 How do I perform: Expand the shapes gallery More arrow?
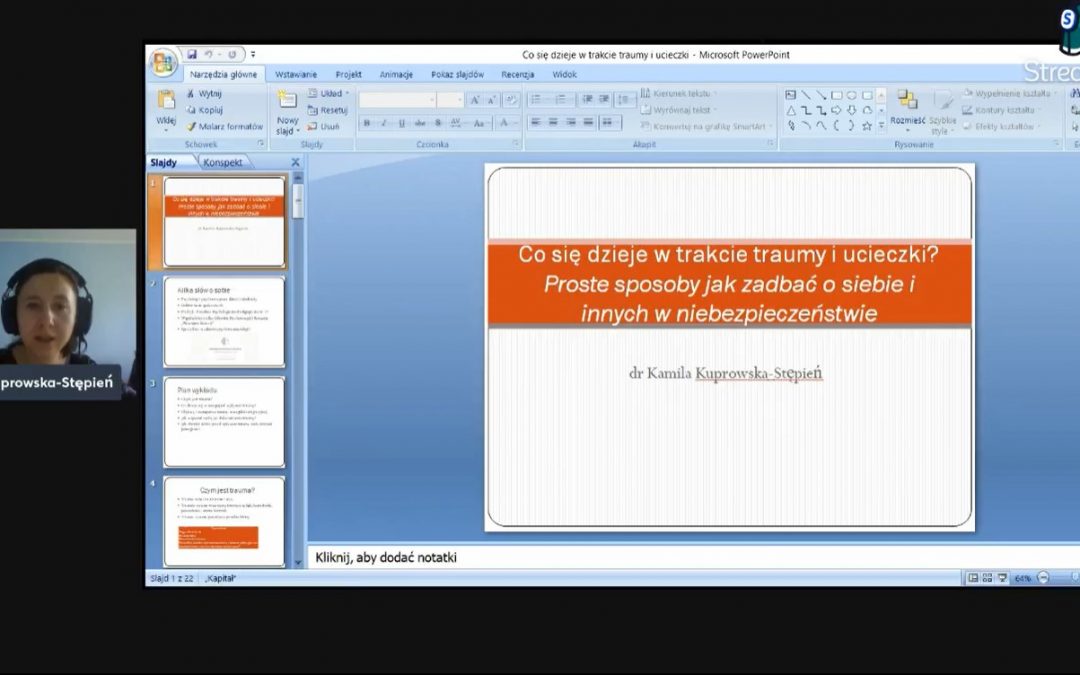tap(881, 126)
